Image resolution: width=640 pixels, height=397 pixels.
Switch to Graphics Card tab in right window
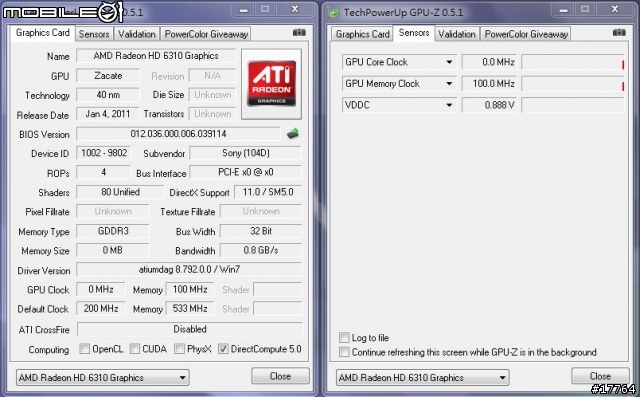coord(362,34)
